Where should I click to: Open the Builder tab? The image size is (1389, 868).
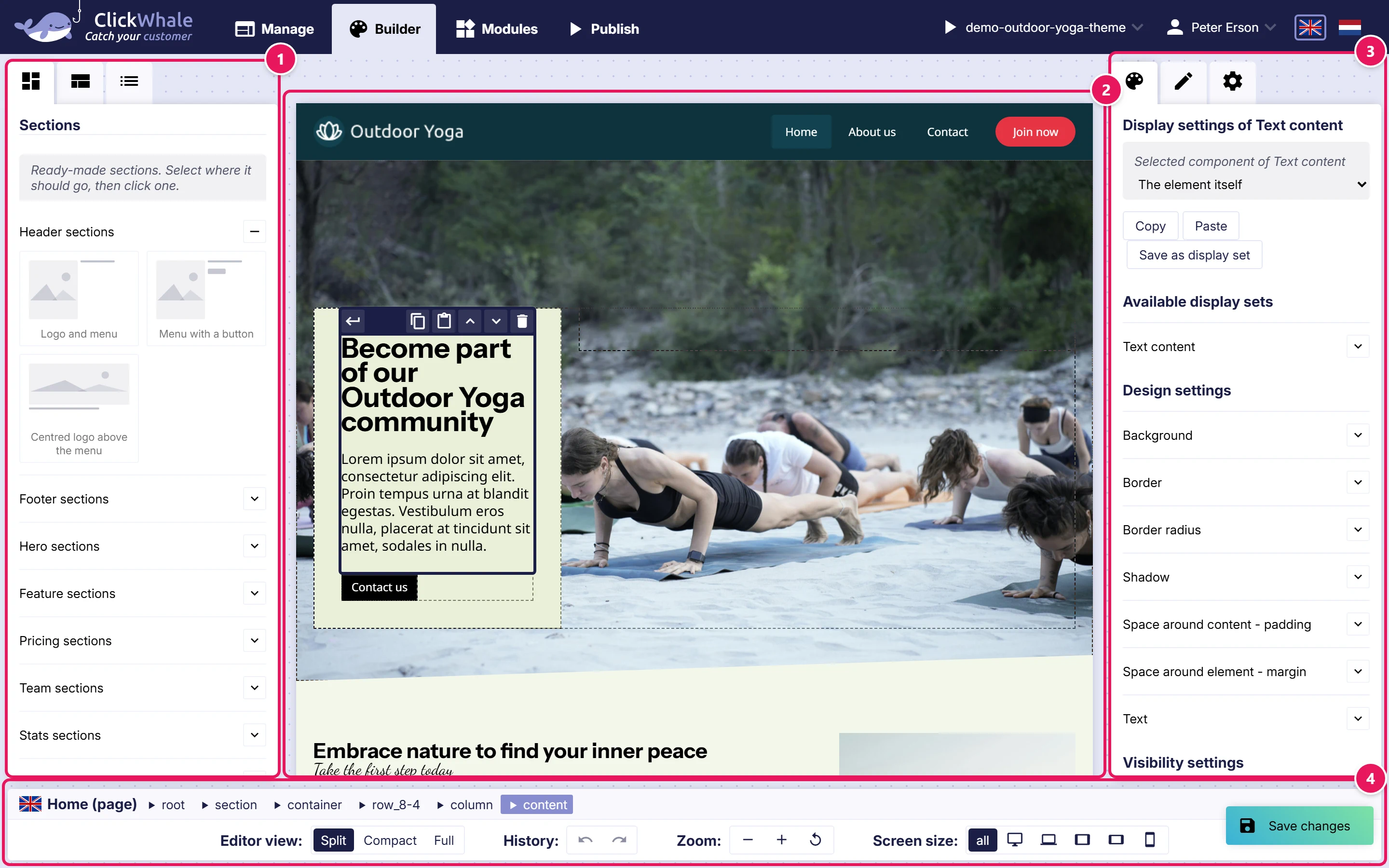click(384, 29)
